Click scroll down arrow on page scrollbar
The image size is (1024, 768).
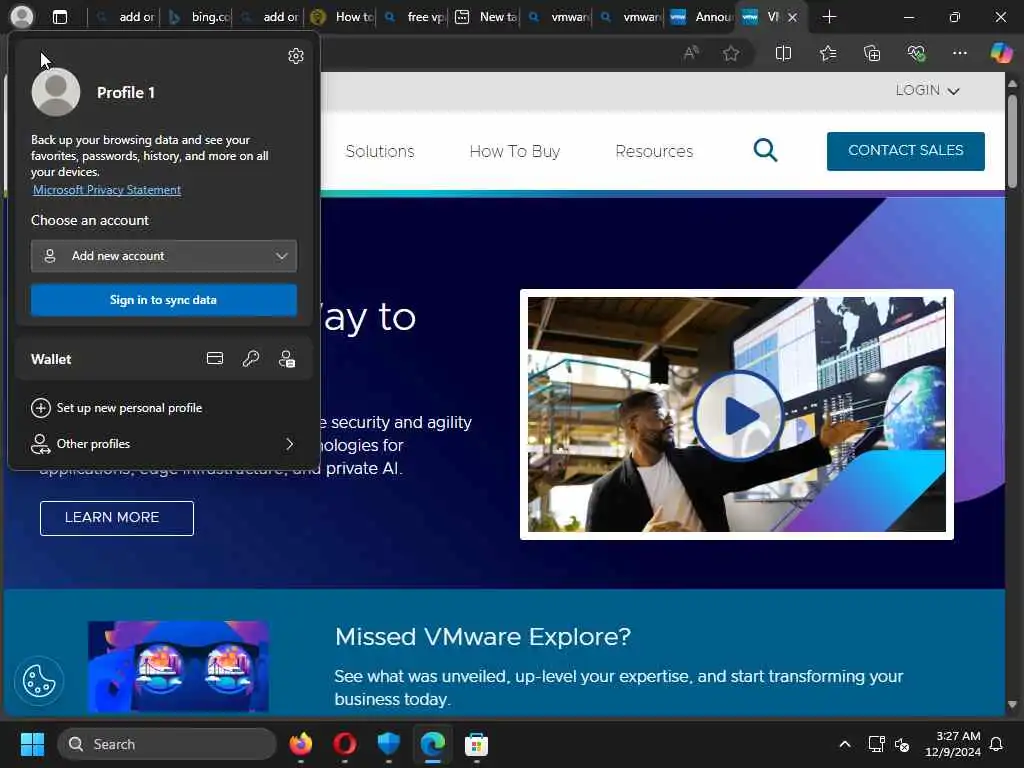1012,705
